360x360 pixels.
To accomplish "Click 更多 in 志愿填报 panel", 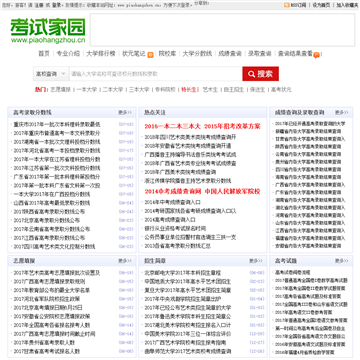I will point(125,261).
